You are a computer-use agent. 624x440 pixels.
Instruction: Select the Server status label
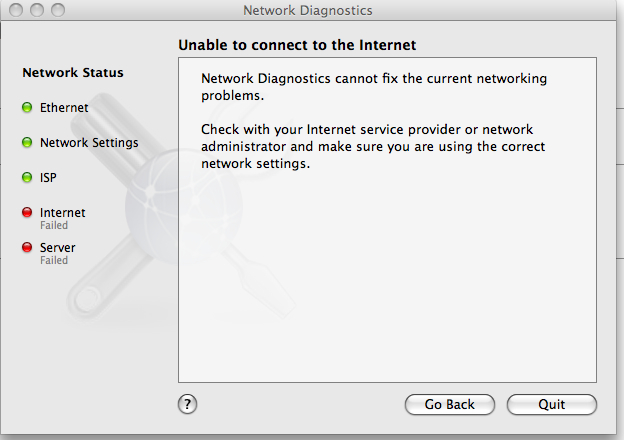(x=57, y=247)
